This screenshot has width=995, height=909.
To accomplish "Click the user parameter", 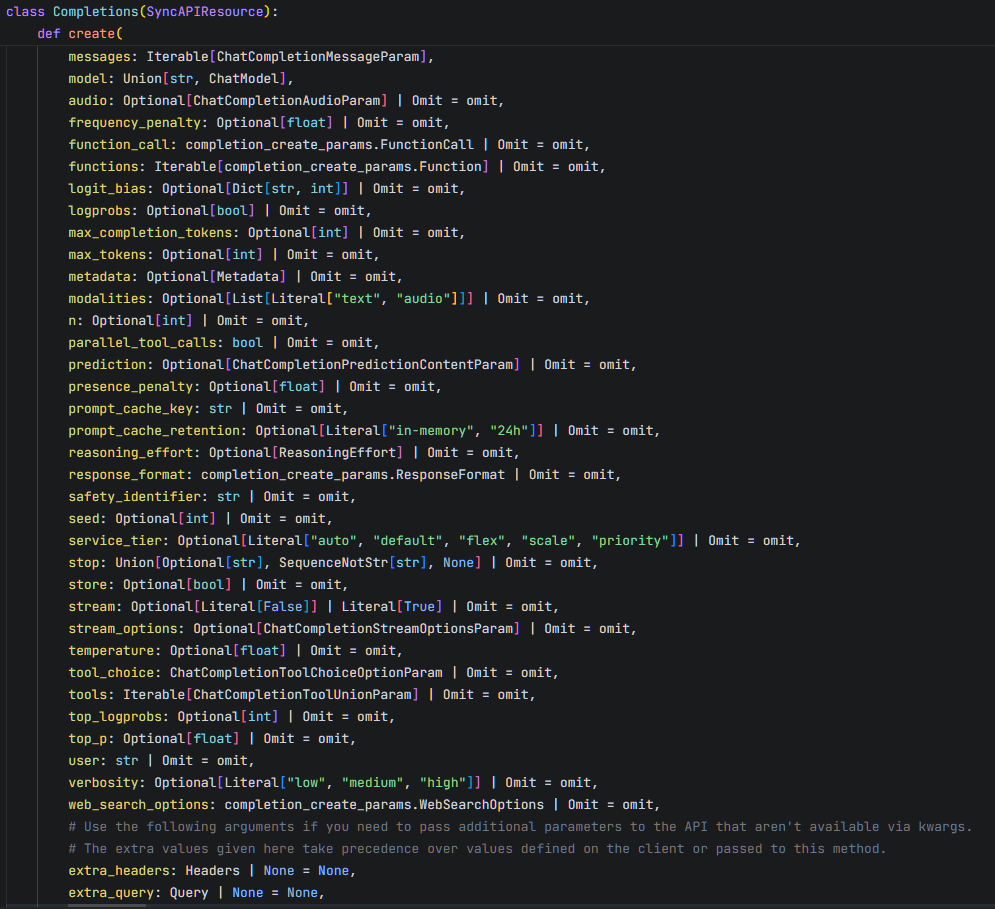I will 84,760.
